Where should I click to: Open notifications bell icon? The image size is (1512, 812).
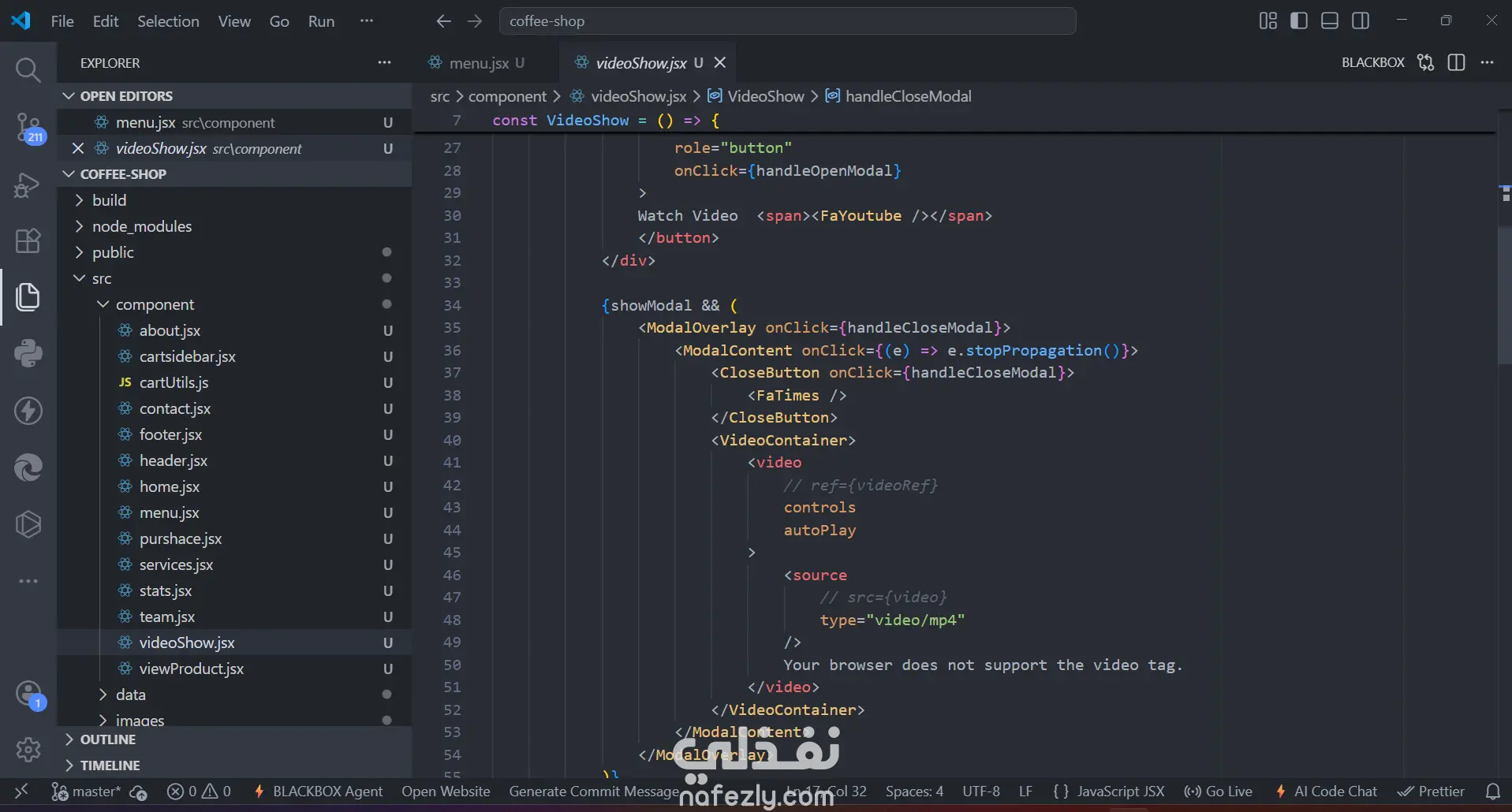tap(1493, 791)
